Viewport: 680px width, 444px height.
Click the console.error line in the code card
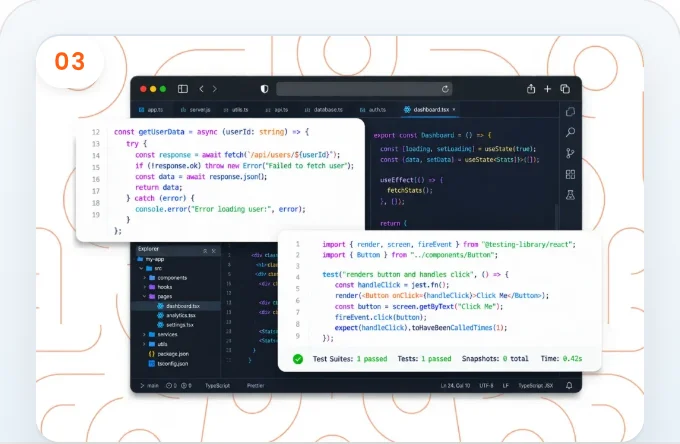tap(220, 209)
